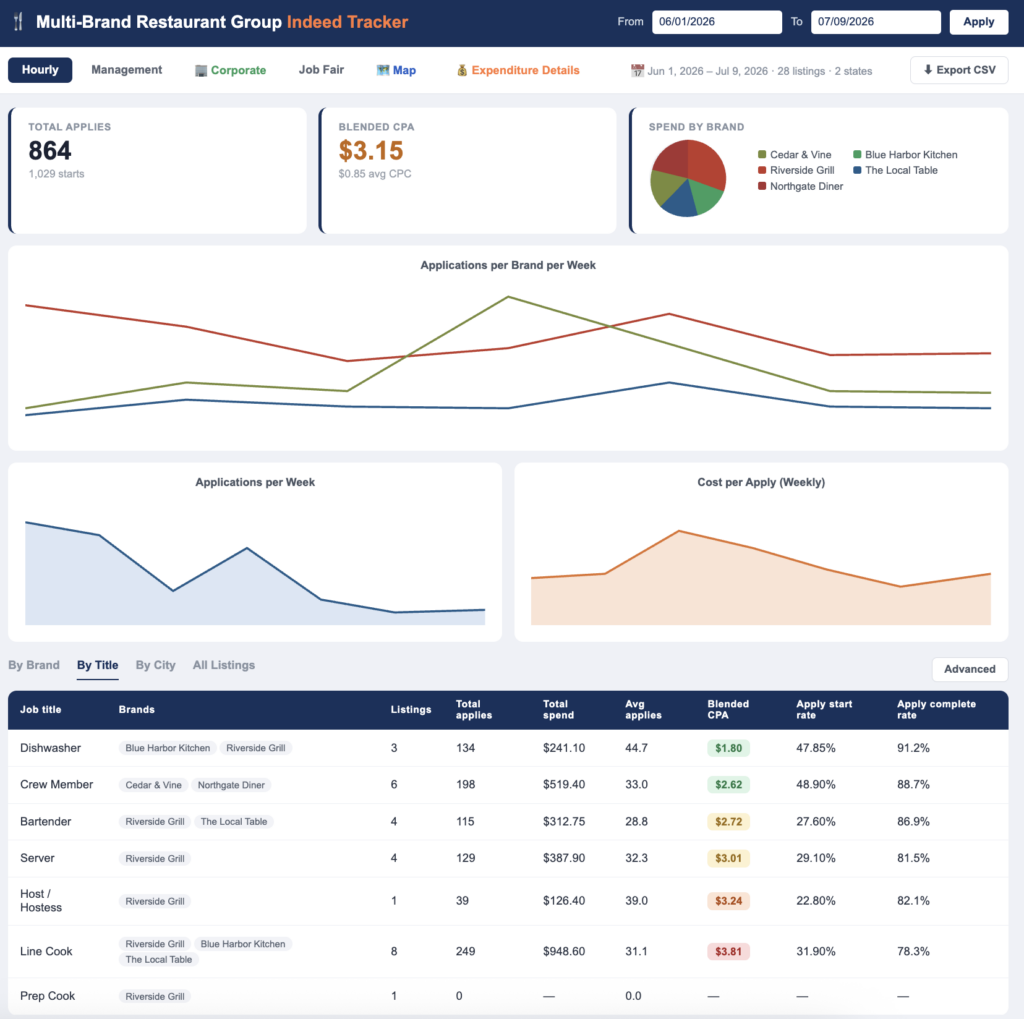Viewport: 1024px width, 1019px height.
Task: Click the To date field
Action: 875,22
